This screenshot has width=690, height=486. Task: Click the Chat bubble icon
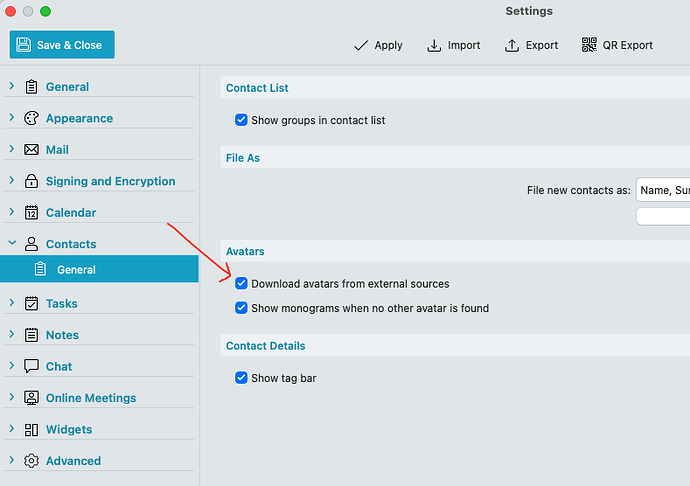pyautogui.click(x=31, y=366)
